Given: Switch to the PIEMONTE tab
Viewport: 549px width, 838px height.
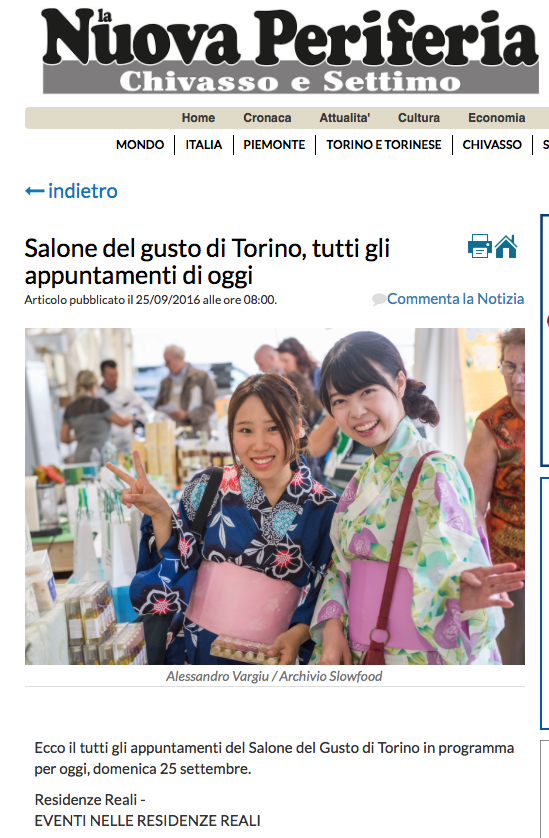Looking at the screenshot, I should pyautogui.click(x=274, y=145).
